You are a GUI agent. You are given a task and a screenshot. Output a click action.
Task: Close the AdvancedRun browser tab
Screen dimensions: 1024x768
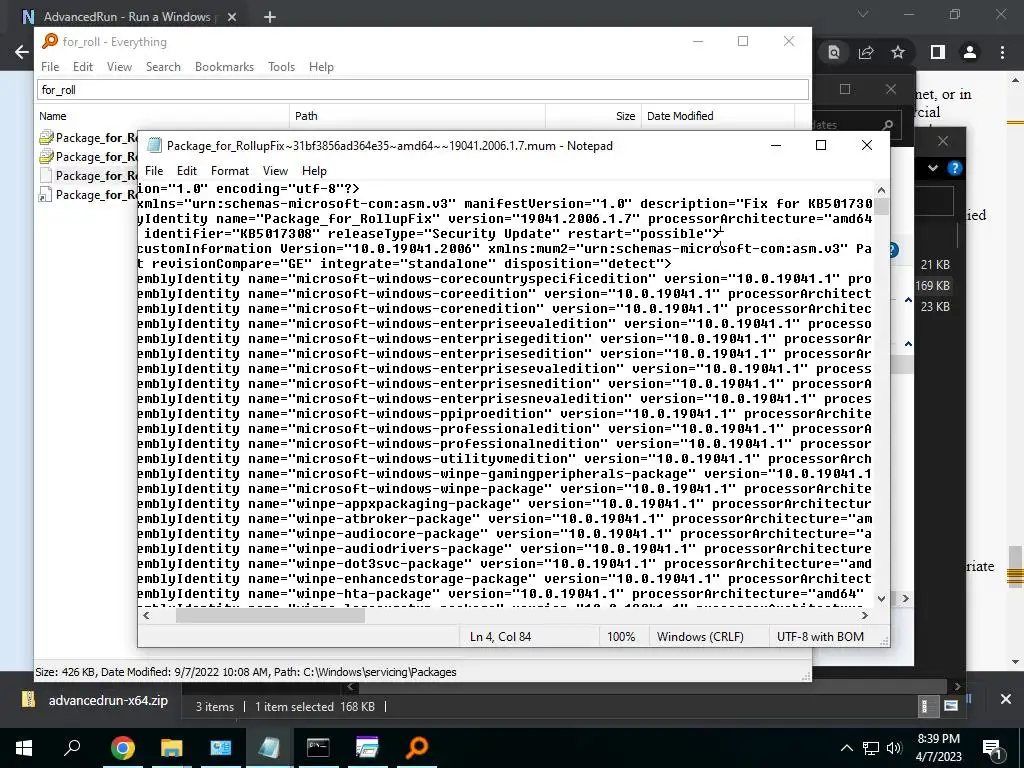tap(232, 17)
